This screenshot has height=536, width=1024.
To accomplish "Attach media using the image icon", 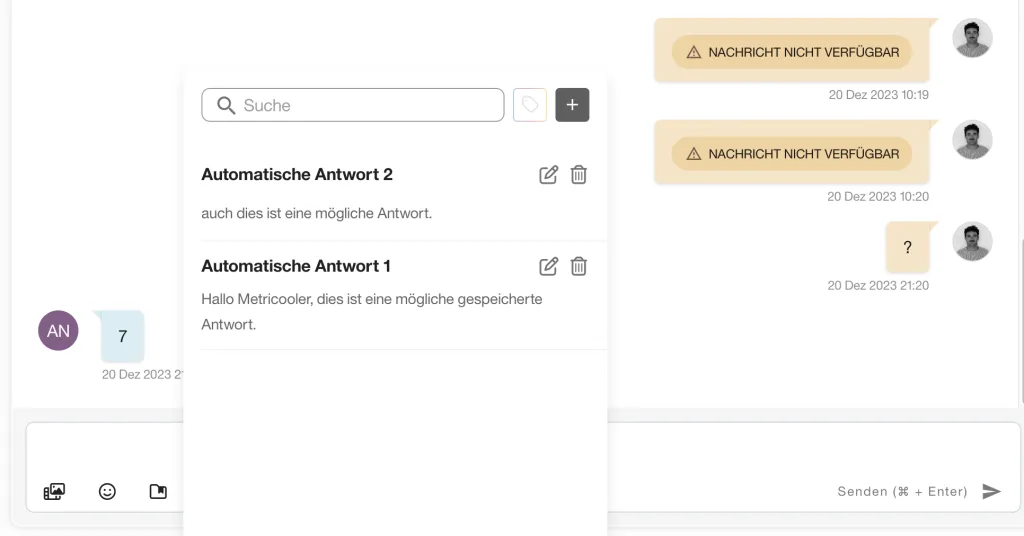I will [x=54, y=491].
